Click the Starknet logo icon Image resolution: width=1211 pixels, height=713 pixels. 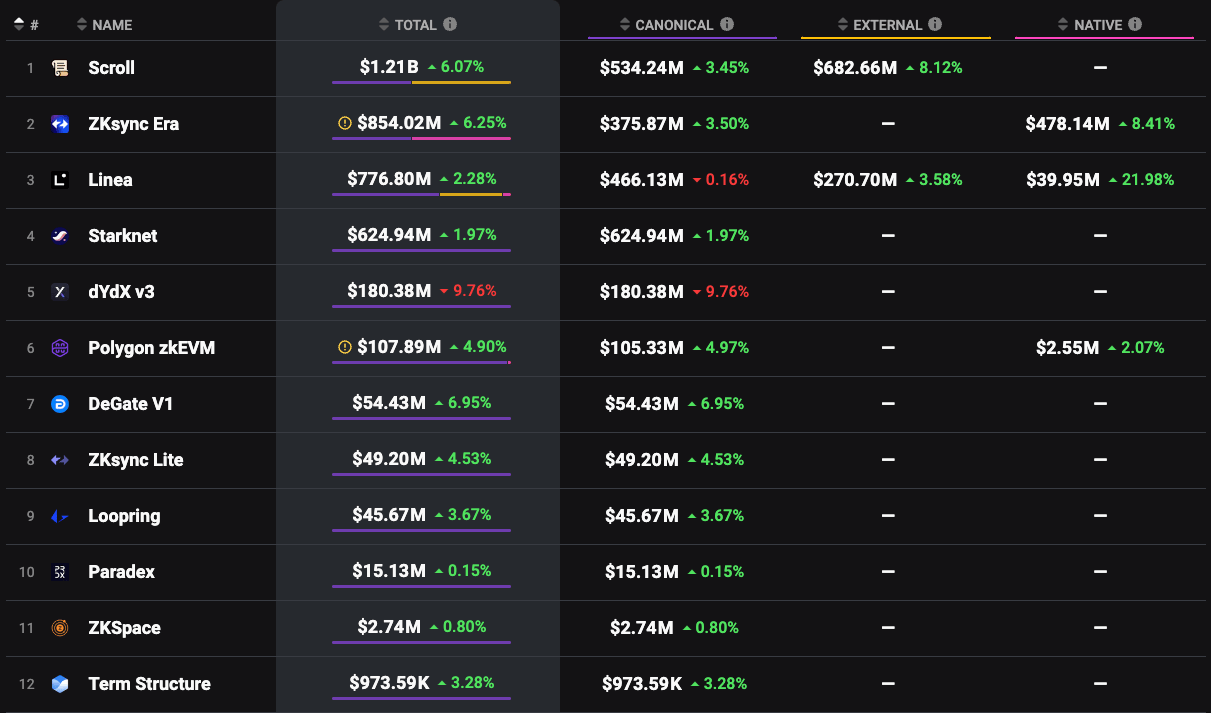pos(60,236)
